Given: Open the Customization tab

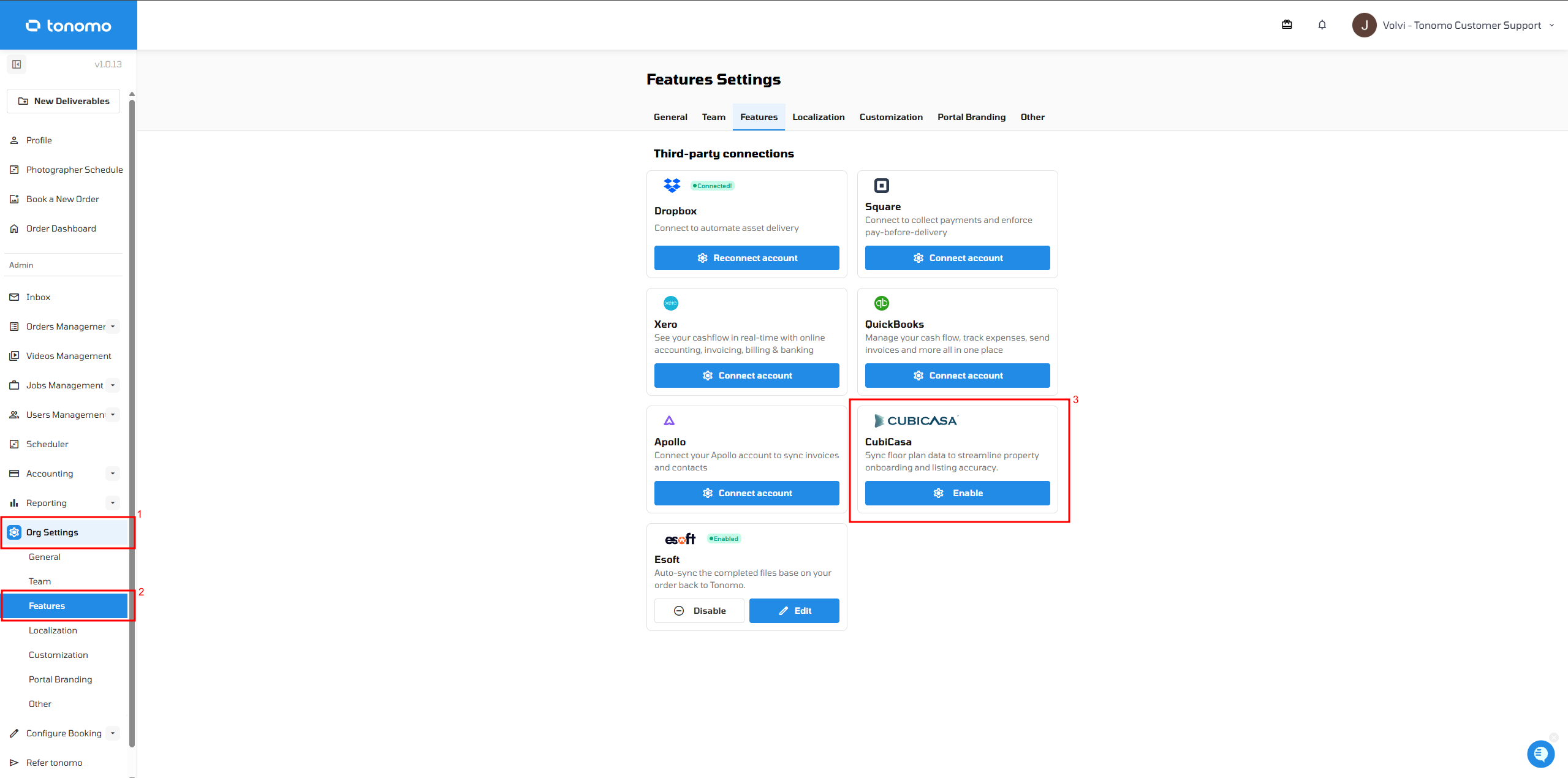Looking at the screenshot, I should coord(890,117).
